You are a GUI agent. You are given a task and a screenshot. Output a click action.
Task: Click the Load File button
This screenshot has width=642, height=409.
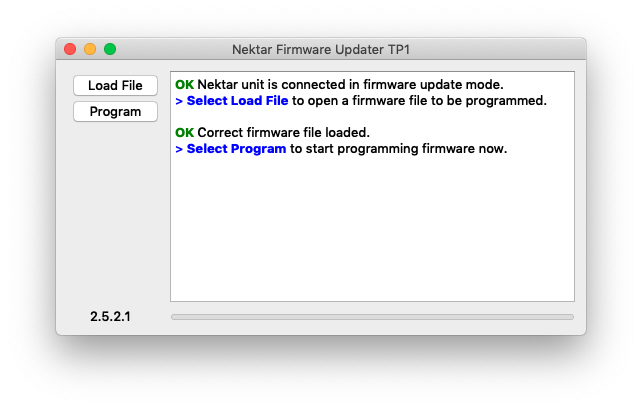(115, 86)
